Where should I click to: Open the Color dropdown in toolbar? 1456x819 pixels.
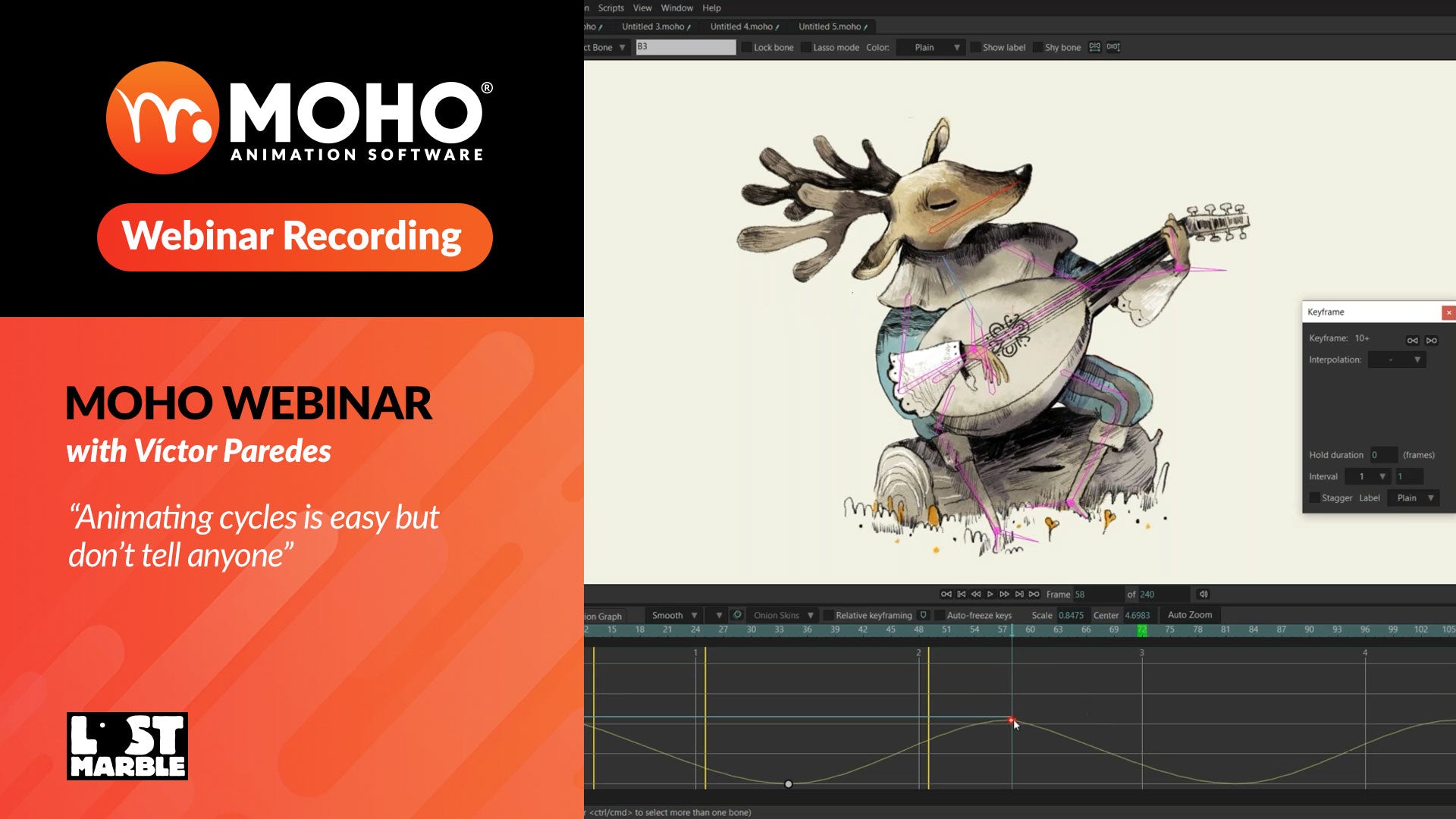click(x=930, y=47)
